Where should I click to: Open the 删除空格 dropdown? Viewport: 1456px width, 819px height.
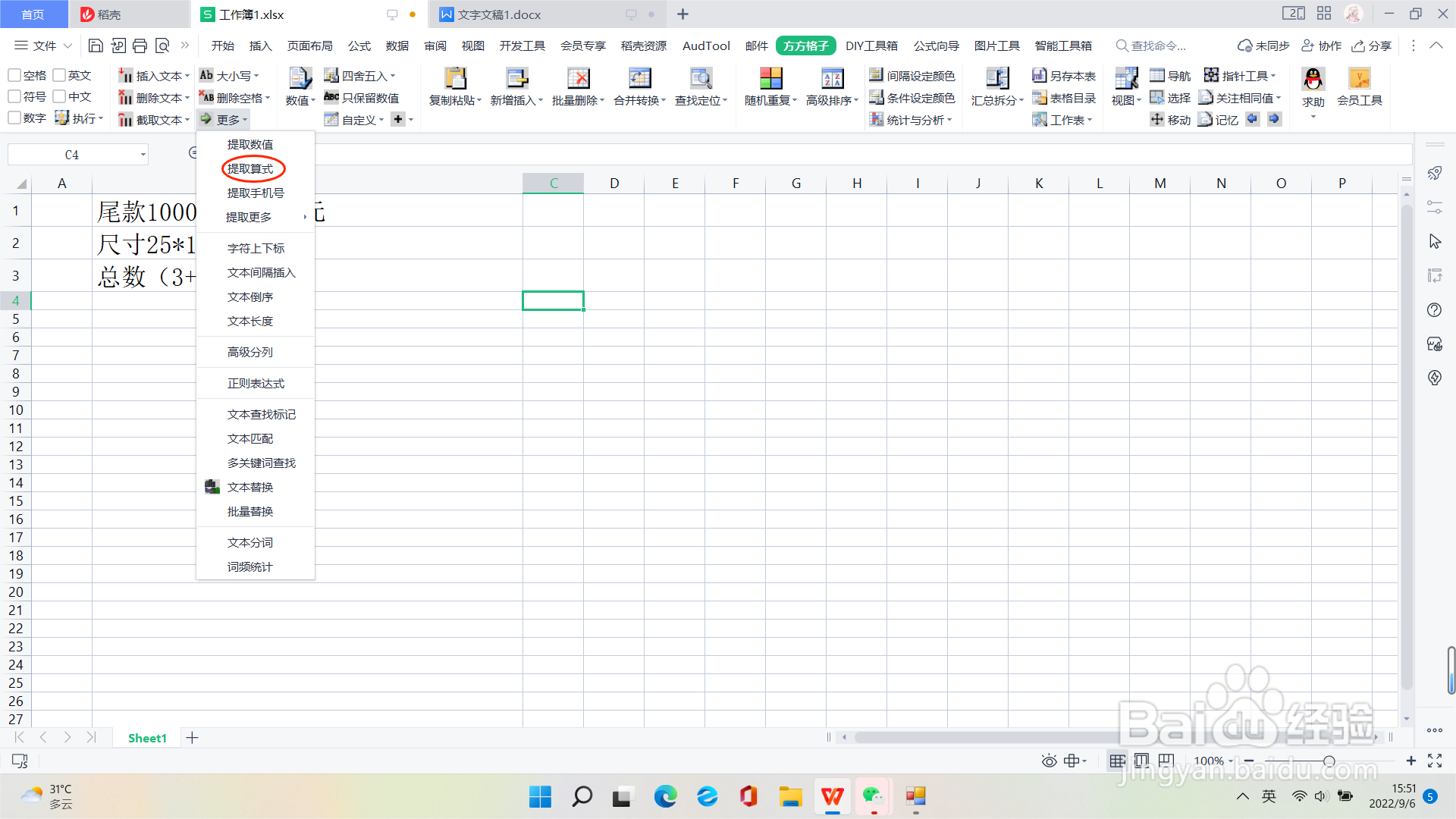267,98
